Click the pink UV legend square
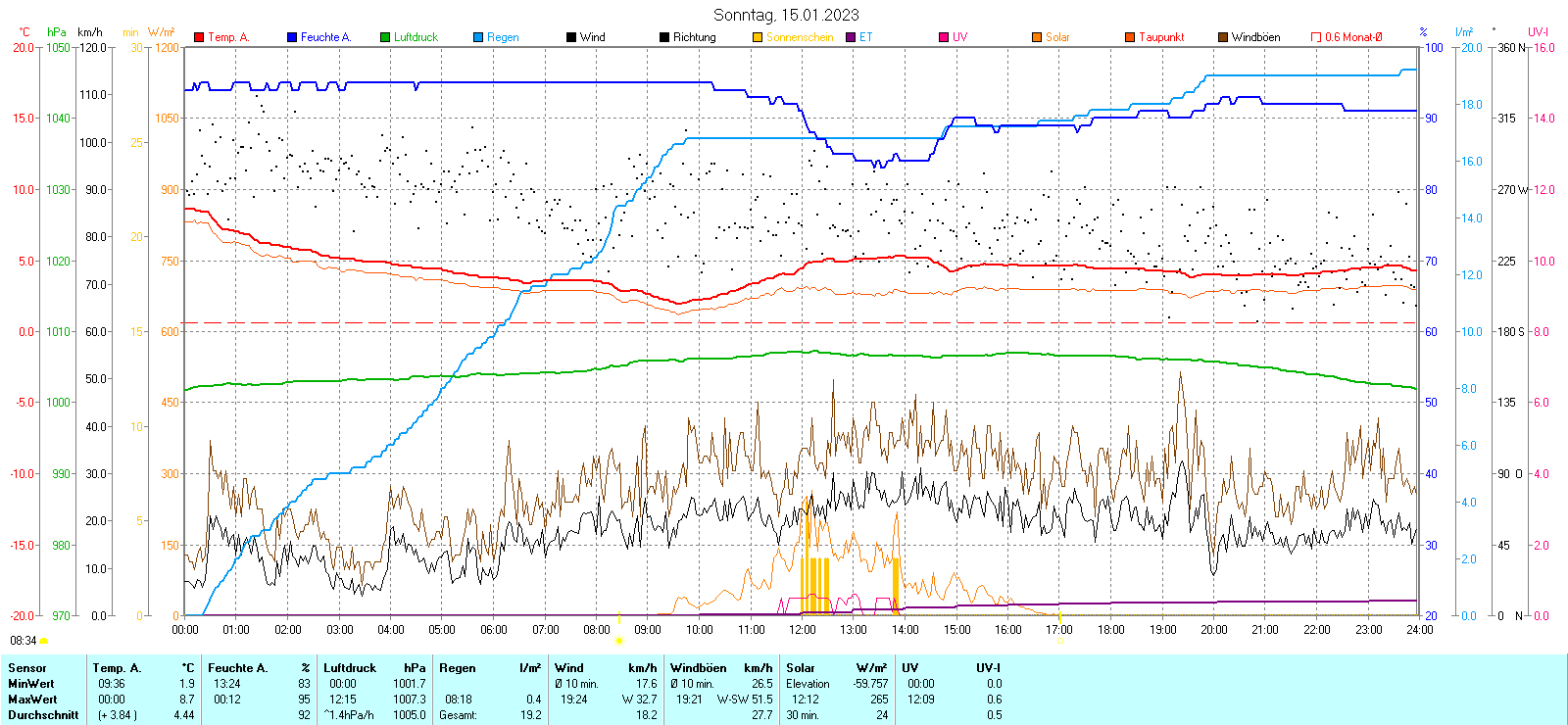Screen dimensions: 1568x725 point(944,37)
